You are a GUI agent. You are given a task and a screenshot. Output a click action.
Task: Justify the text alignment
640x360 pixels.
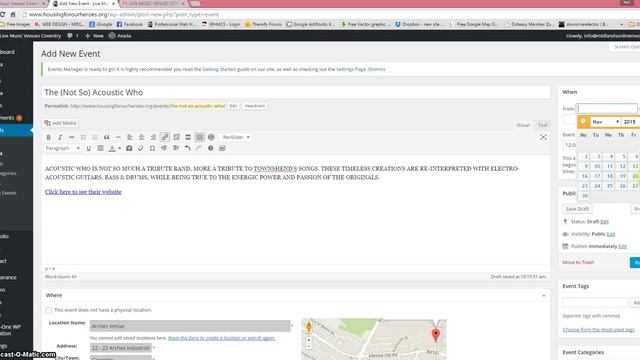click(100, 148)
